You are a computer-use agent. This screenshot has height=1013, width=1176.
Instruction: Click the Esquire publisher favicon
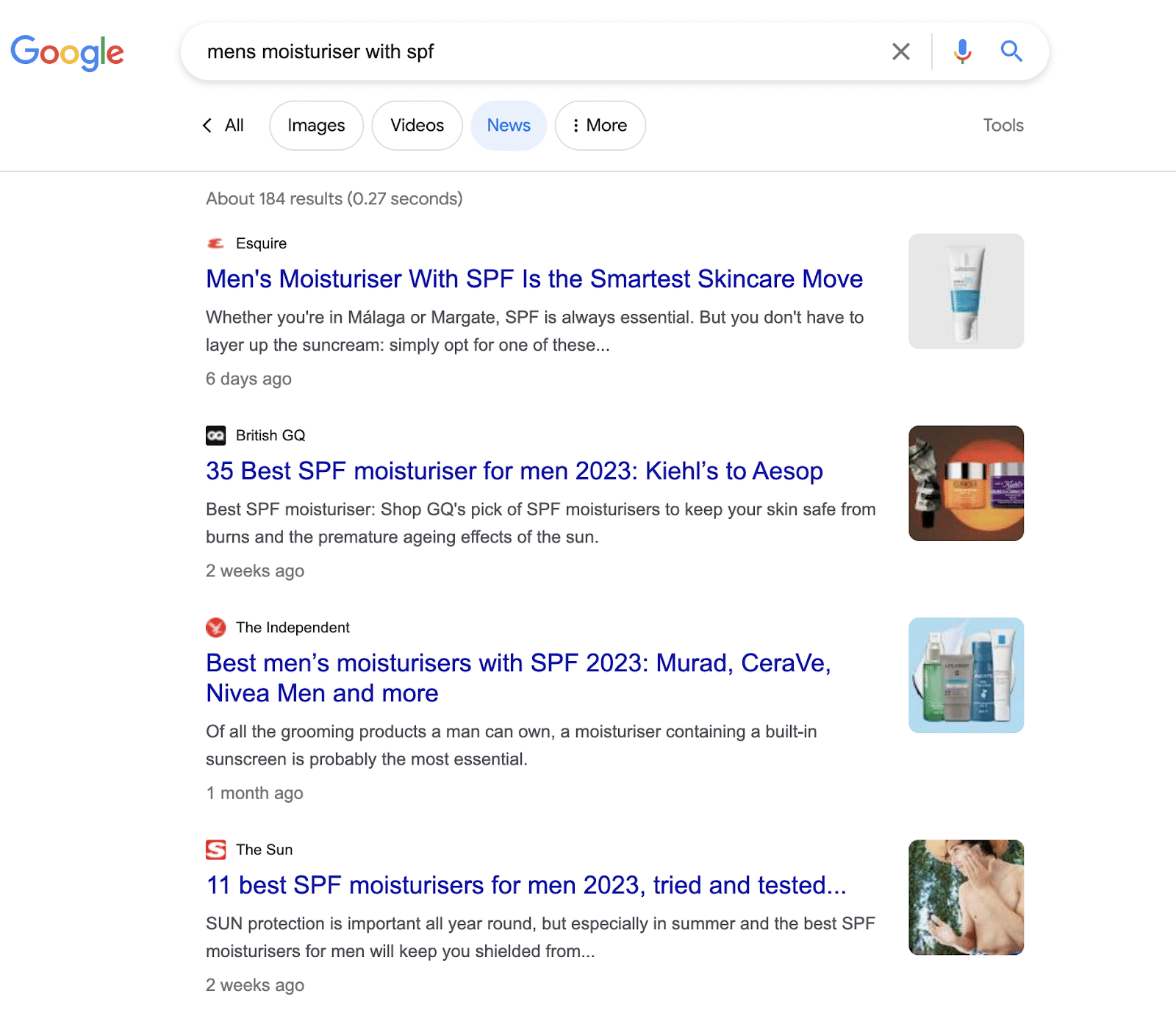(x=215, y=243)
